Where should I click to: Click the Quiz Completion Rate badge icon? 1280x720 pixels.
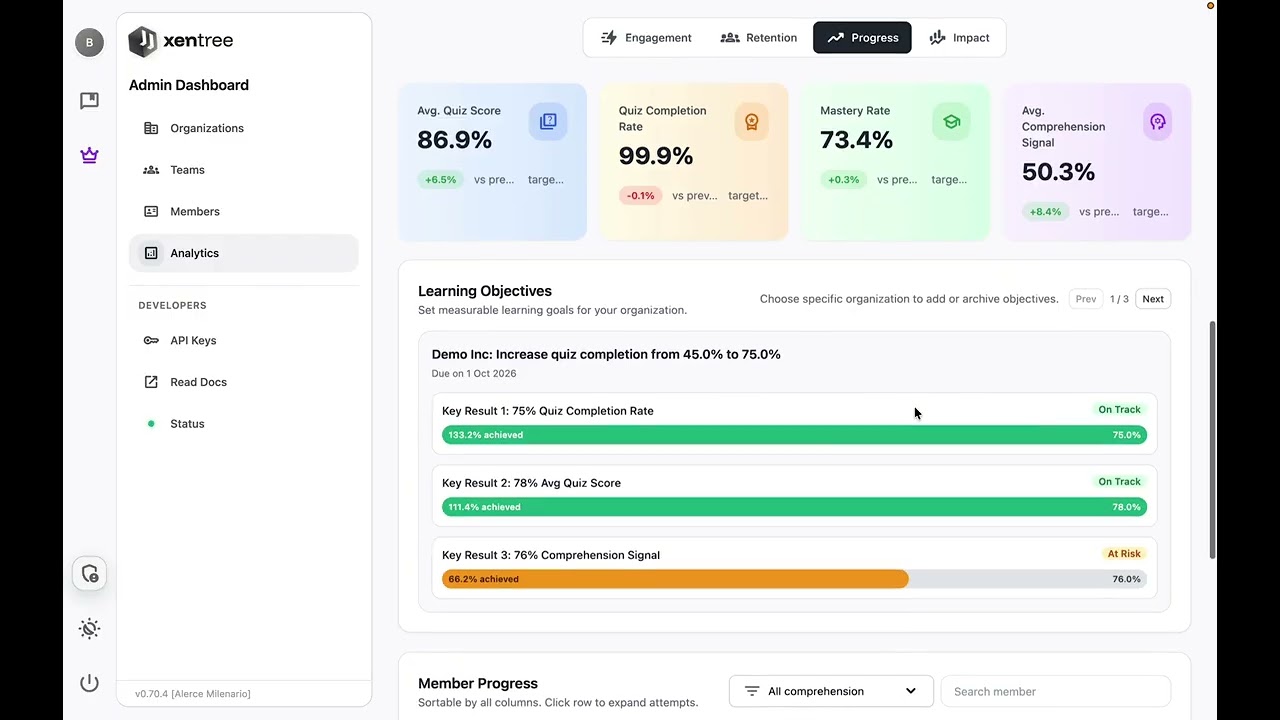pos(751,121)
